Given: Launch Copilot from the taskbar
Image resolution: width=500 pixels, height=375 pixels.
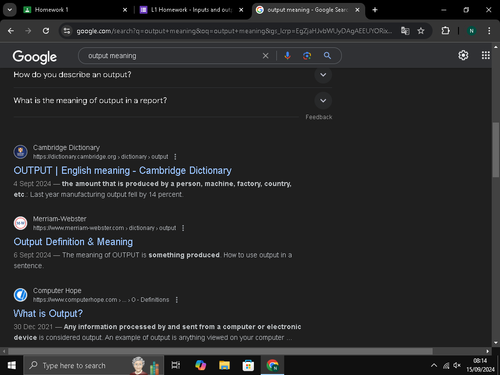Looking at the screenshot, I should [200, 365].
